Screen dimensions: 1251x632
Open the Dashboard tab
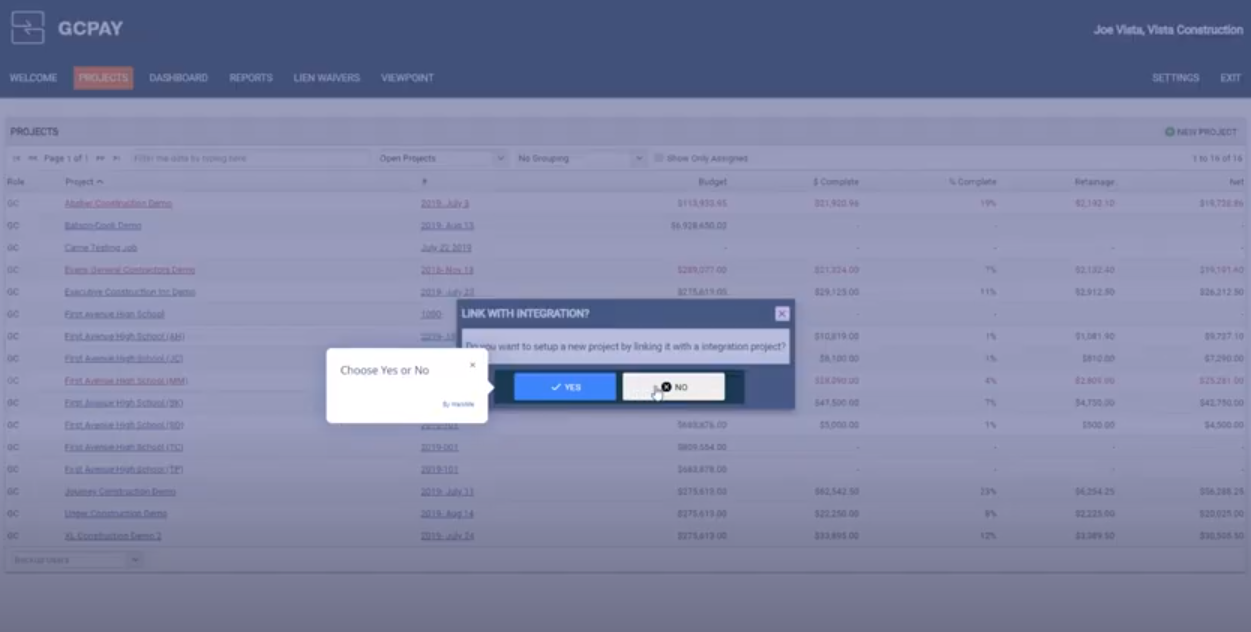click(178, 78)
